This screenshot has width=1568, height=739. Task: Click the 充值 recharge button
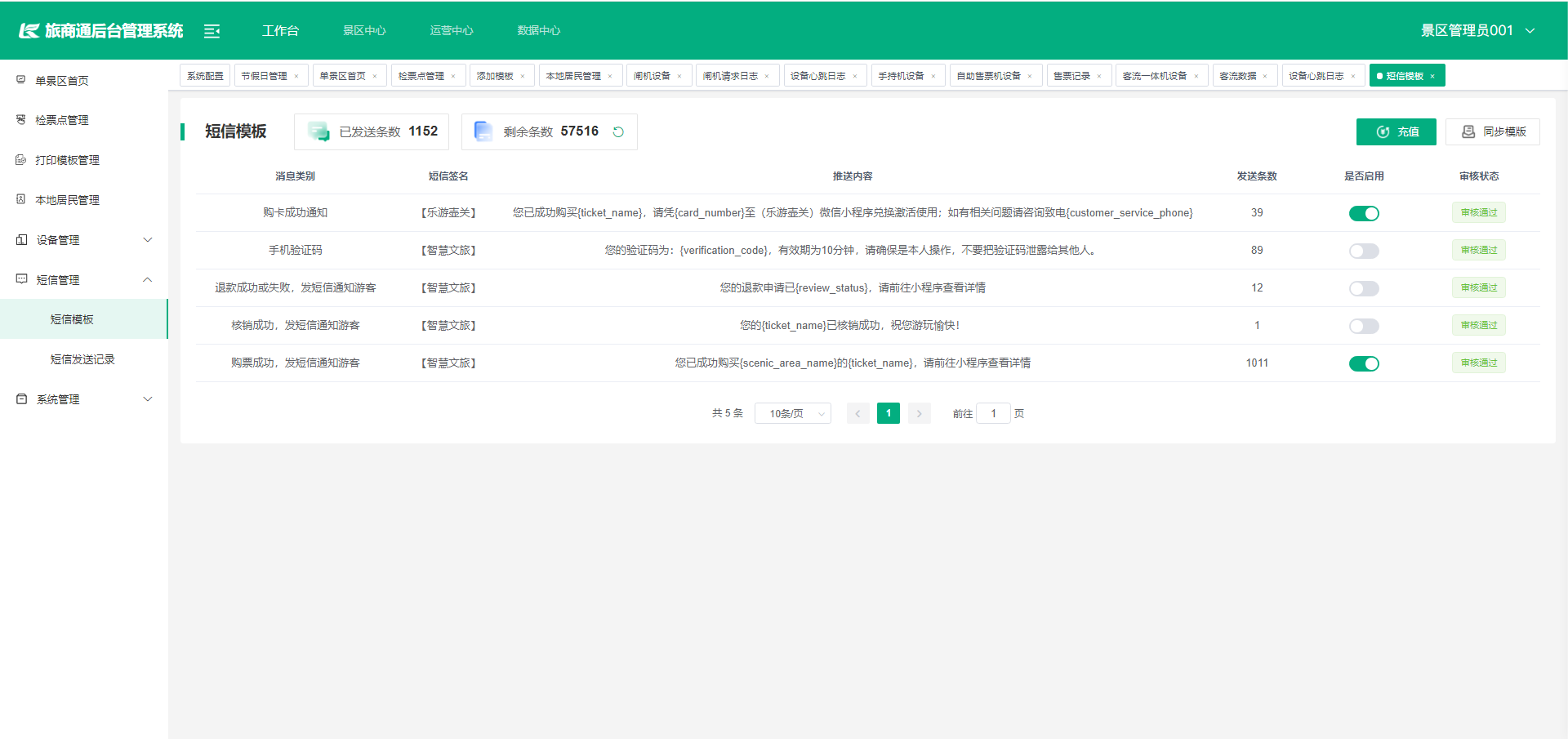click(x=1396, y=131)
